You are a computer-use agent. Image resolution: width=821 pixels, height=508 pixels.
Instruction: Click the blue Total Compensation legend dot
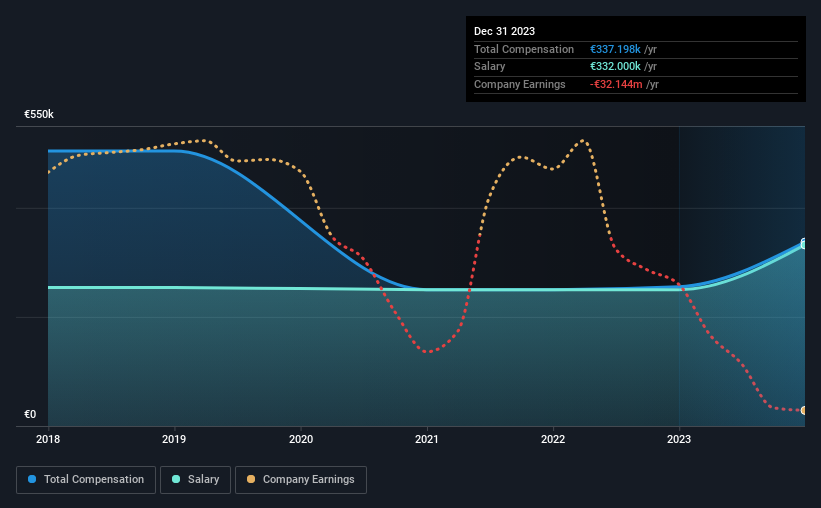point(32,479)
